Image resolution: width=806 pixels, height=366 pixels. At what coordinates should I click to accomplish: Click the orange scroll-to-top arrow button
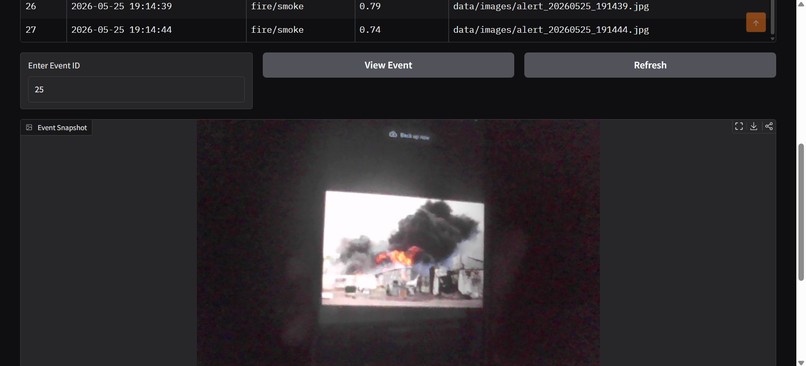(x=756, y=23)
